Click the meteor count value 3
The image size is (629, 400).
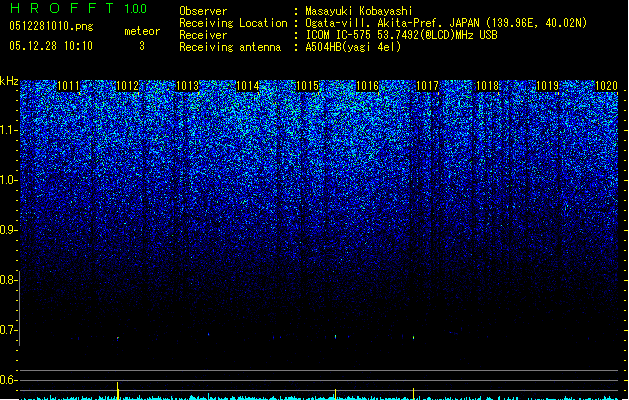coord(142,46)
